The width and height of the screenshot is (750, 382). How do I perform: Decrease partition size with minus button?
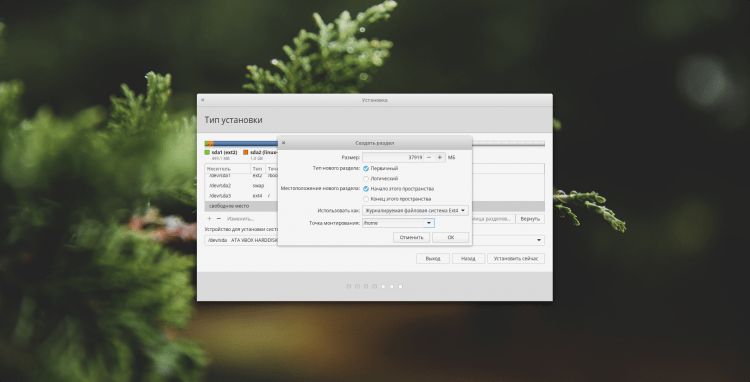click(x=429, y=157)
